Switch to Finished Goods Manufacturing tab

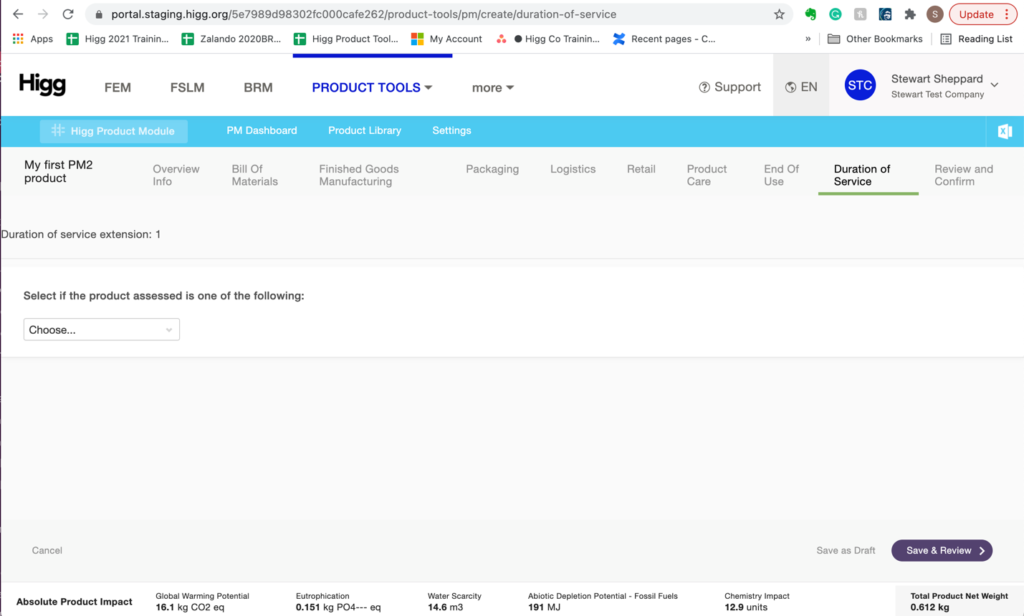click(359, 175)
